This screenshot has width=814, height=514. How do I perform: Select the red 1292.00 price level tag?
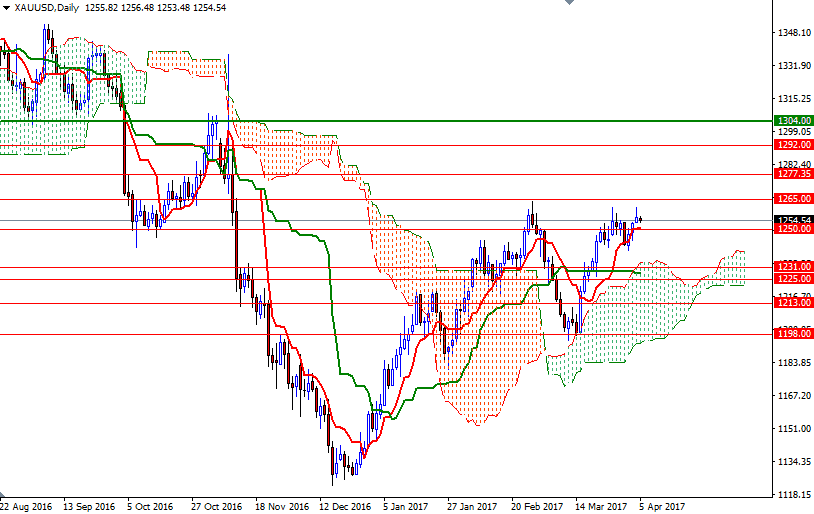point(793,144)
